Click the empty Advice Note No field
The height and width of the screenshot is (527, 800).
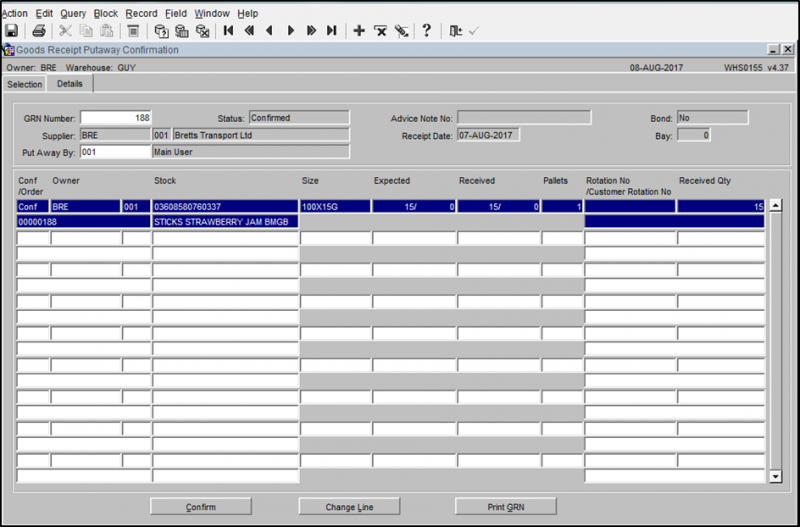pyautogui.click(x=524, y=118)
